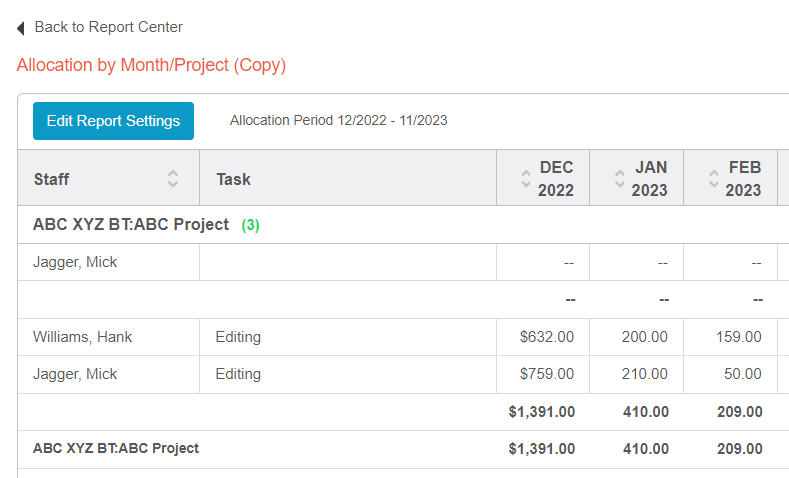Click Hank Williams' Editing task cell
The image size is (789, 478).
tap(238, 337)
